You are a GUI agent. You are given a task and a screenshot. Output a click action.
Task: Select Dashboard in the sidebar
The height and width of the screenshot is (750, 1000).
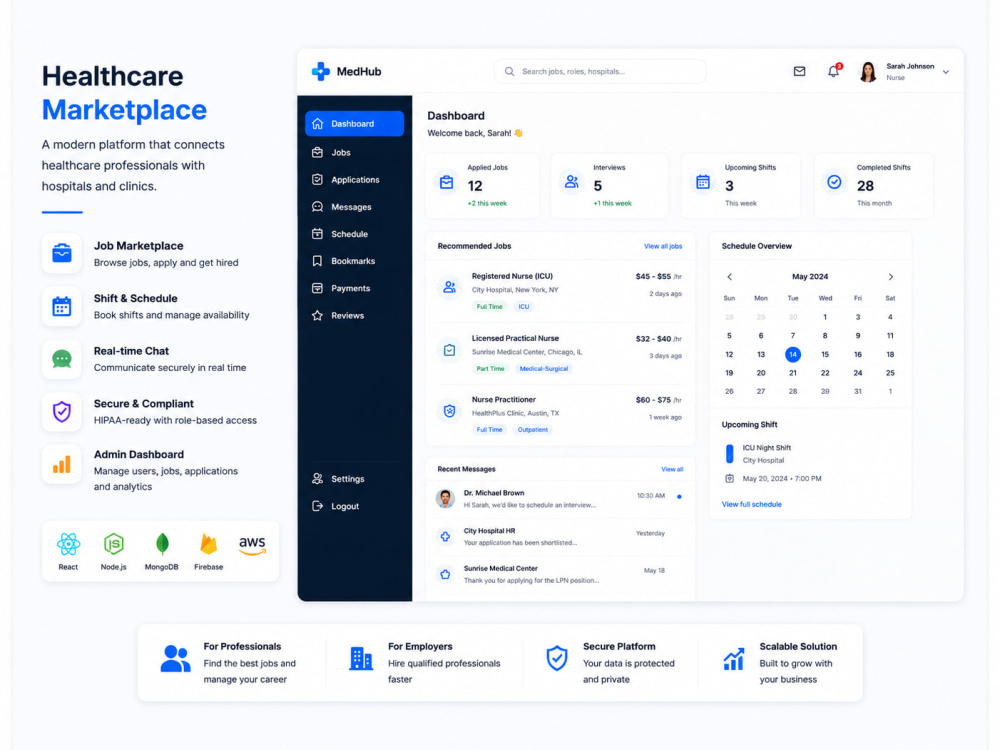[355, 124]
